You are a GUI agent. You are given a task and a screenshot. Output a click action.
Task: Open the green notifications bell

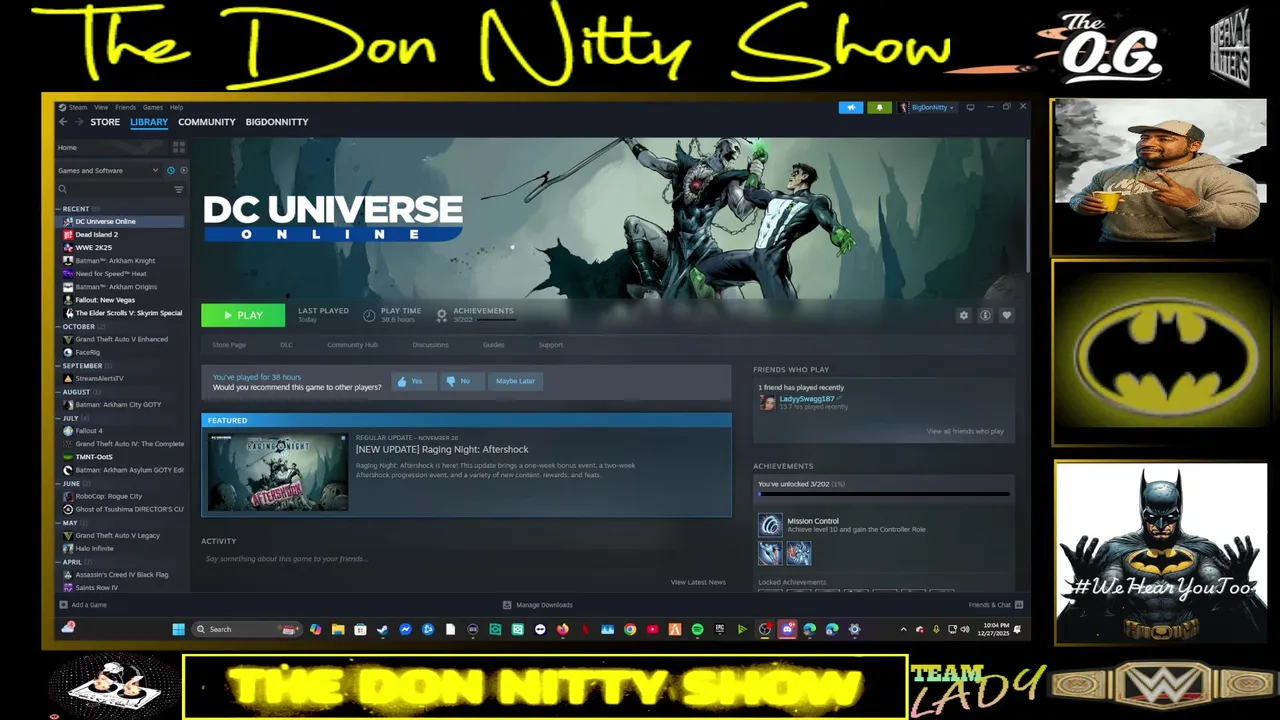[x=880, y=107]
